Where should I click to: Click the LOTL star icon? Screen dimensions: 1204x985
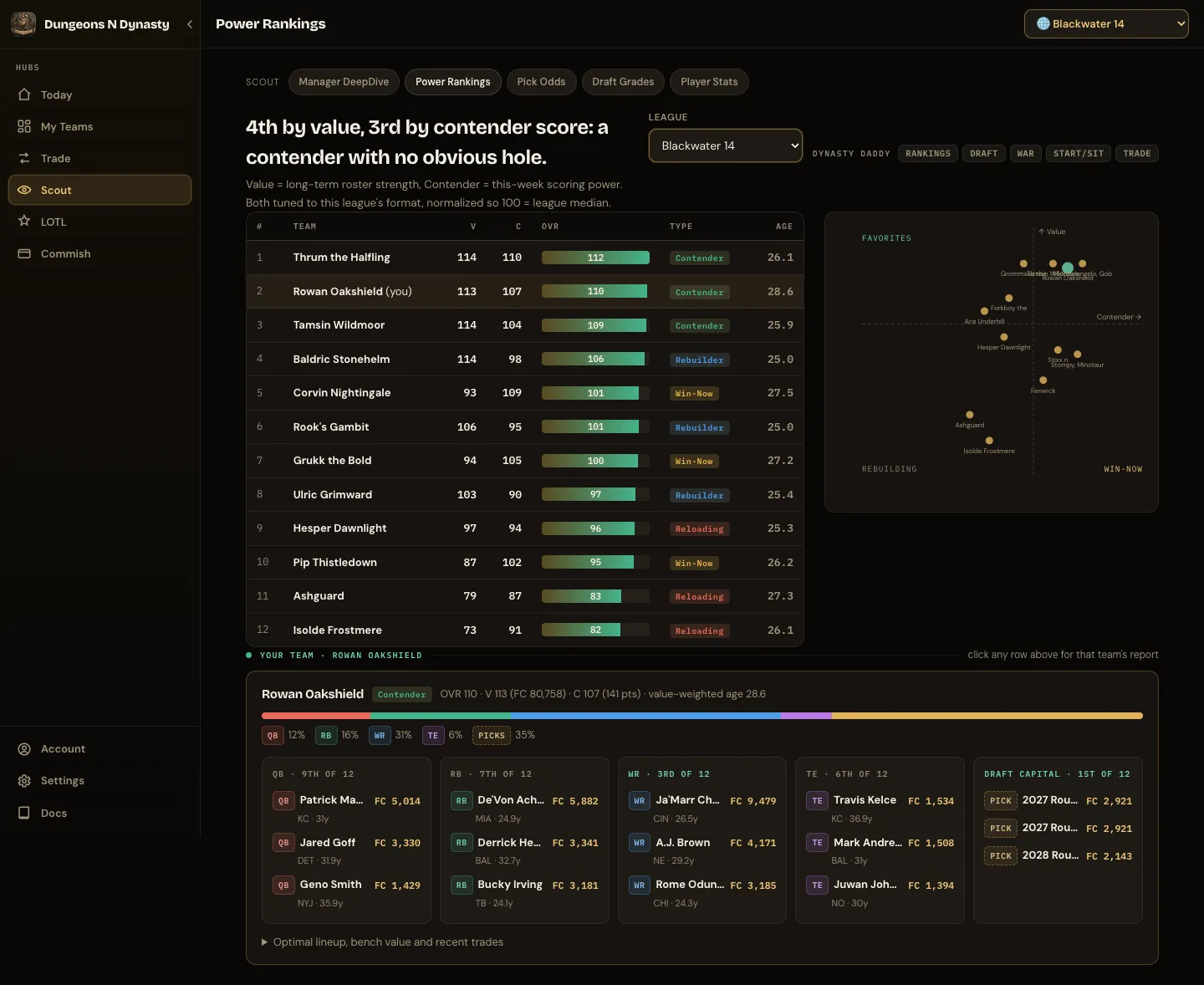(24, 222)
